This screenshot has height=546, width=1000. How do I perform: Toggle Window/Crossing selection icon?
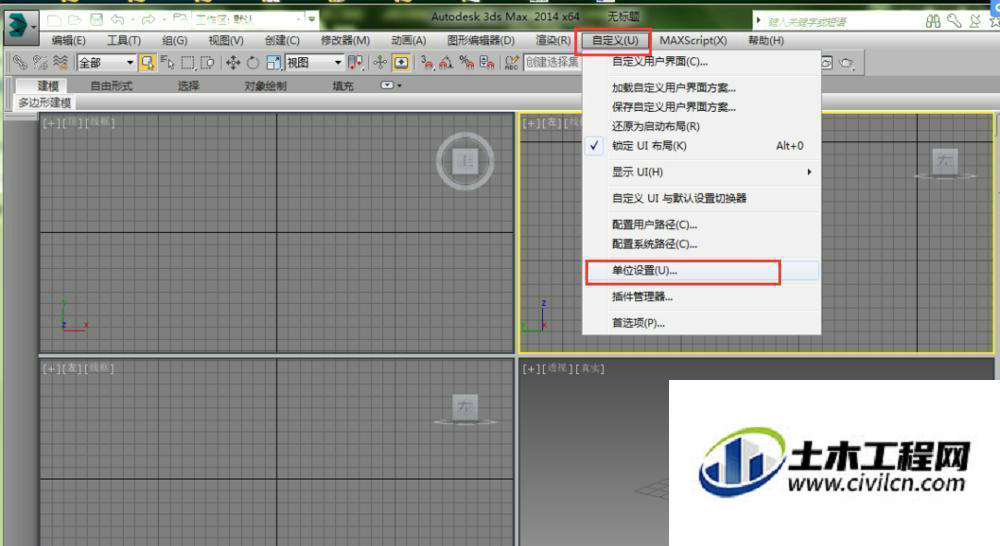click(x=208, y=63)
